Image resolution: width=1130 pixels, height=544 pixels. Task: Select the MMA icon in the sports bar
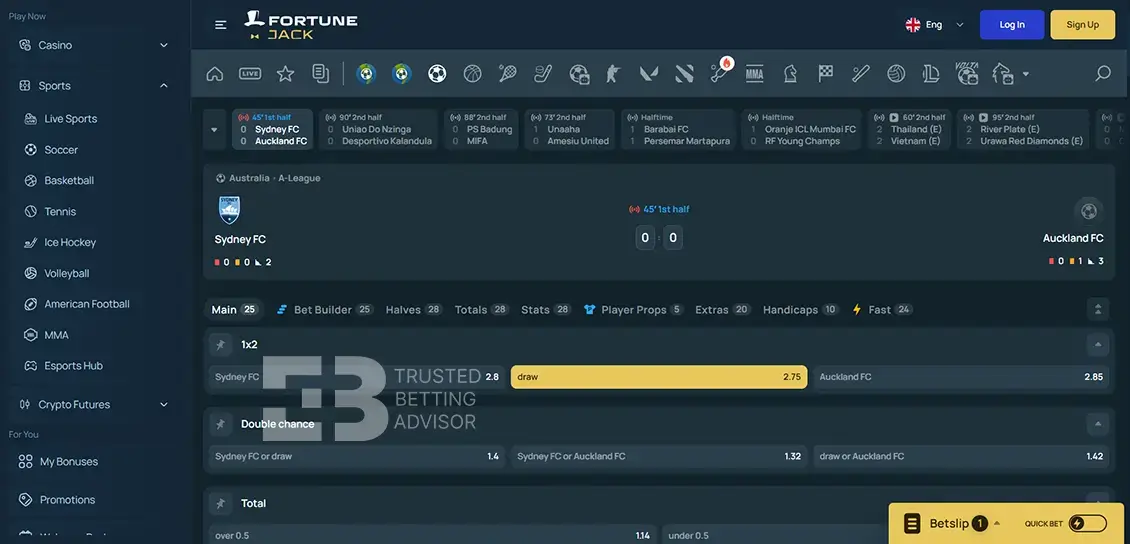(755, 73)
